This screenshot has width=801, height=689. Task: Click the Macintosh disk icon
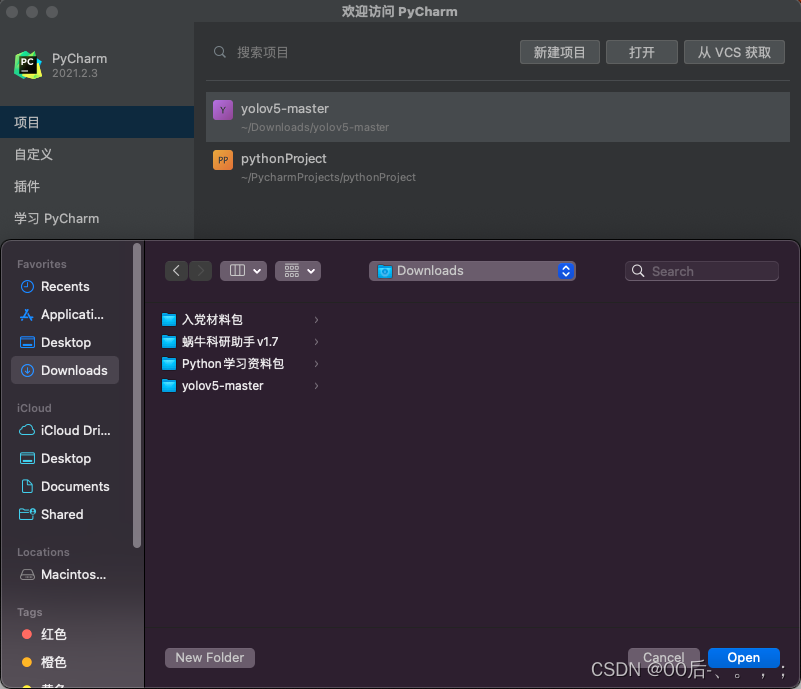(x=27, y=575)
